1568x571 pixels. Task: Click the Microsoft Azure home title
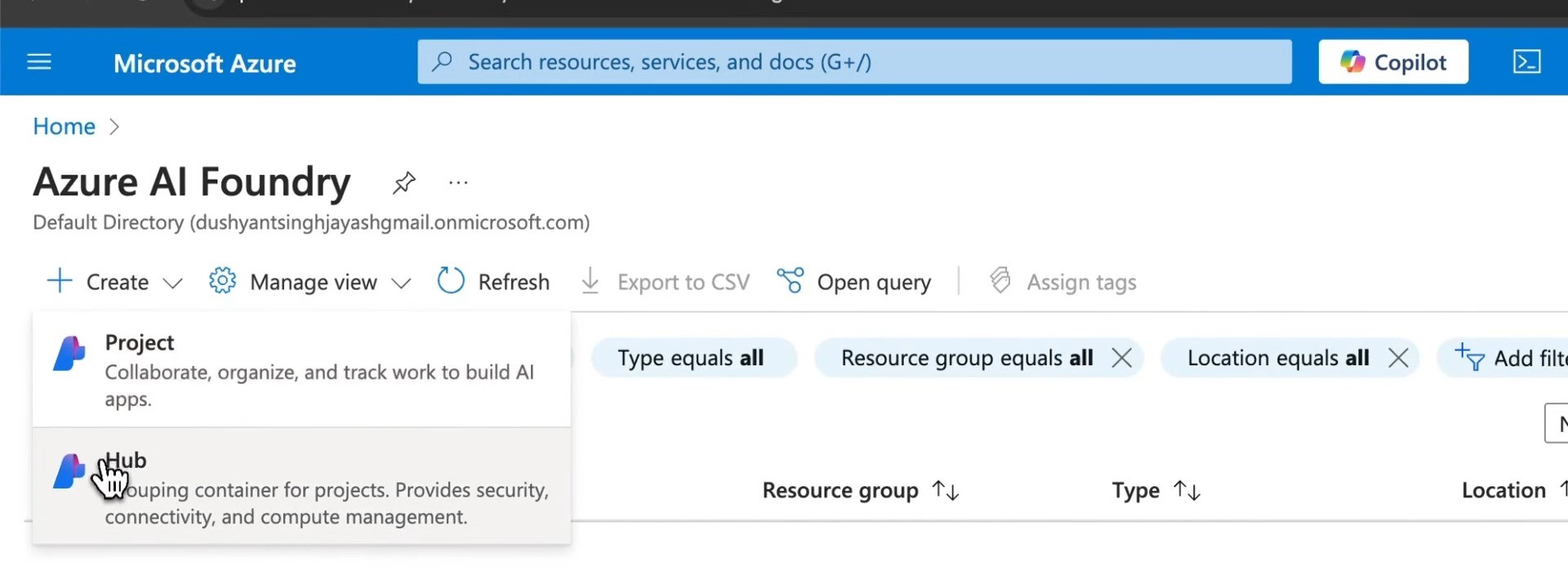[205, 63]
